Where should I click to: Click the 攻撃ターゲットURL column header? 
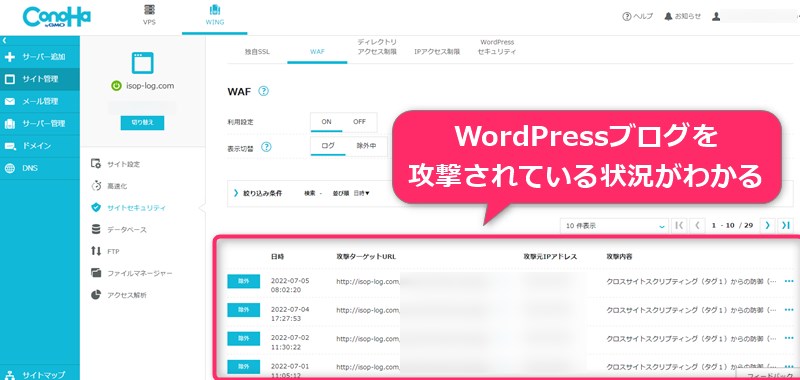pyautogui.click(x=366, y=257)
